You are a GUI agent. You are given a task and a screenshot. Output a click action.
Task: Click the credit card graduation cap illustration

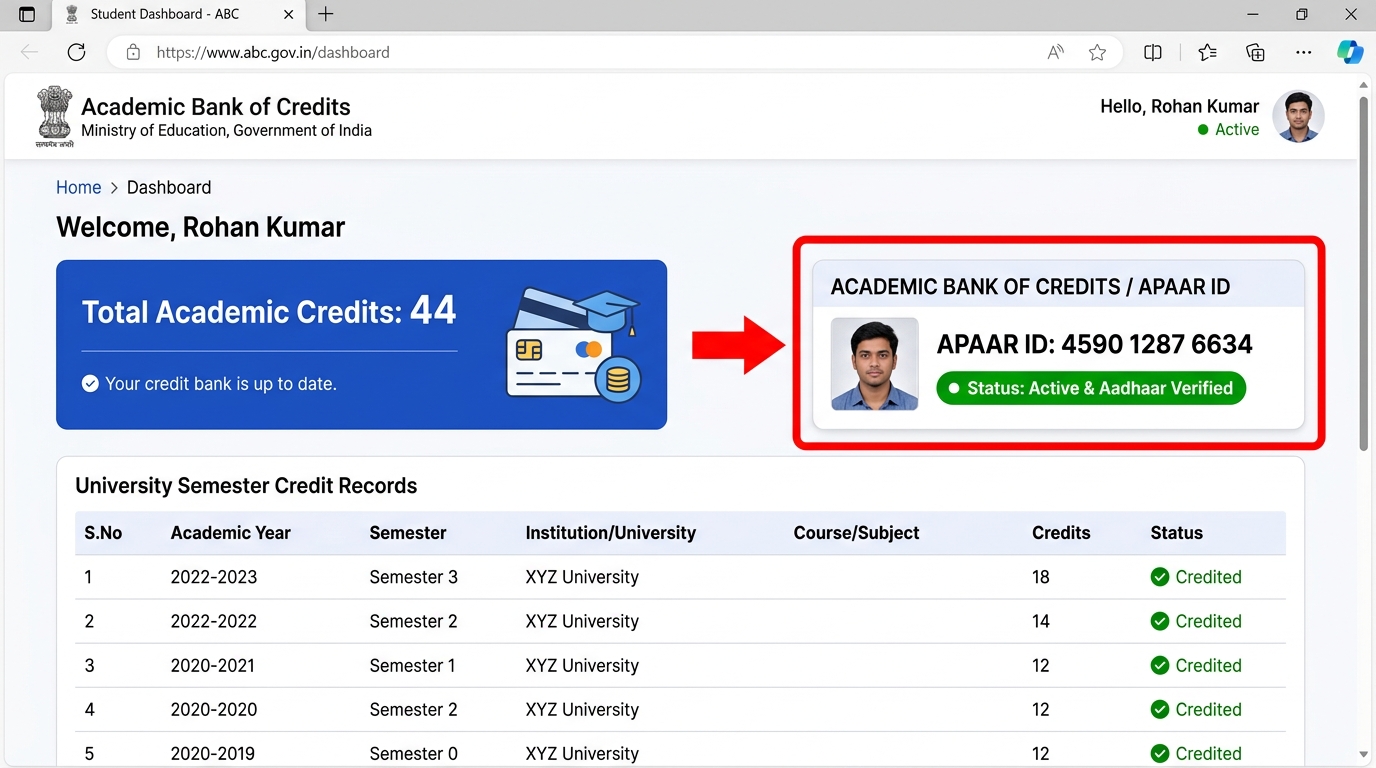tap(575, 345)
